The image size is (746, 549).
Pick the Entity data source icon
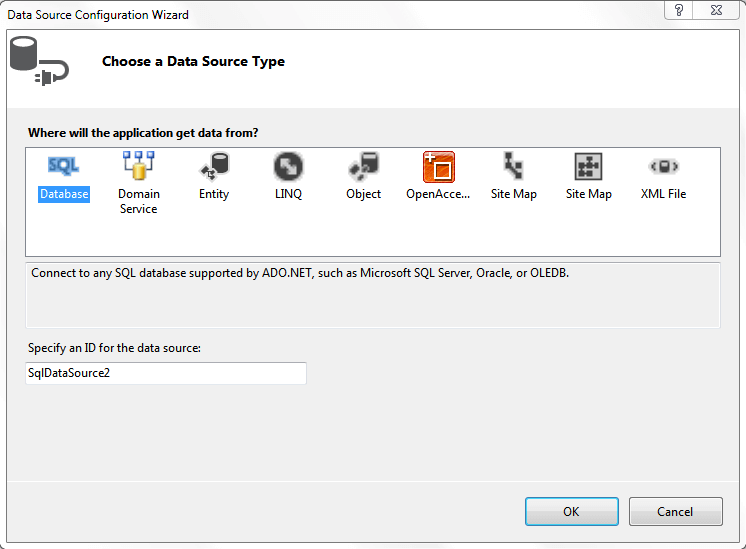214,166
